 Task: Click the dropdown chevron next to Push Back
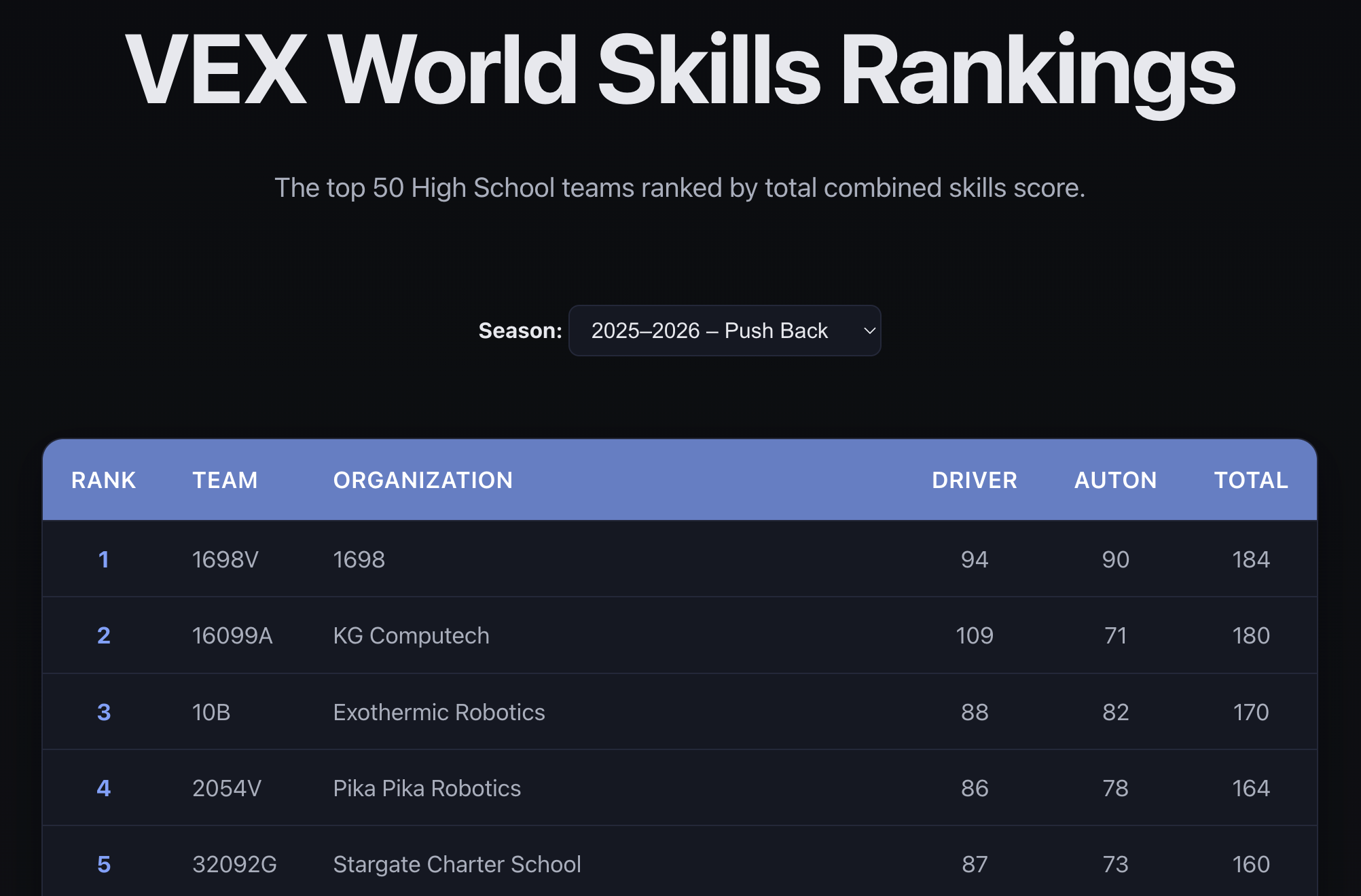point(870,331)
